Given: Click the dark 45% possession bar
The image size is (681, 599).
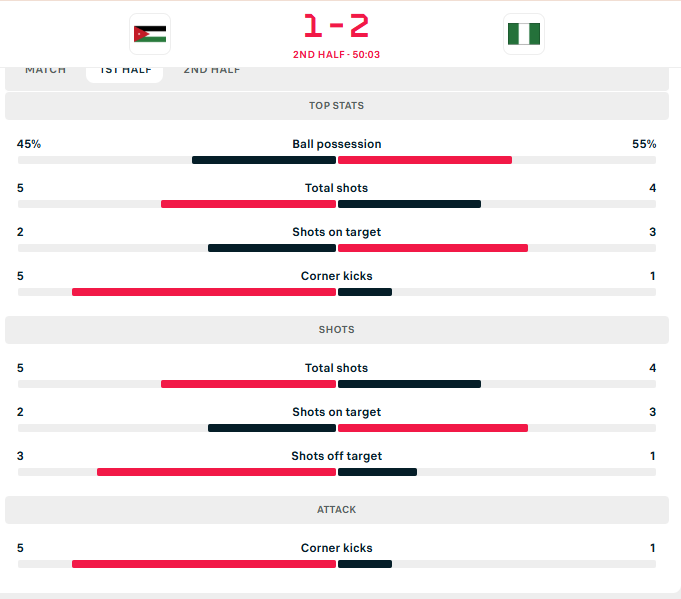Looking at the screenshot, I should pos(264,160).
